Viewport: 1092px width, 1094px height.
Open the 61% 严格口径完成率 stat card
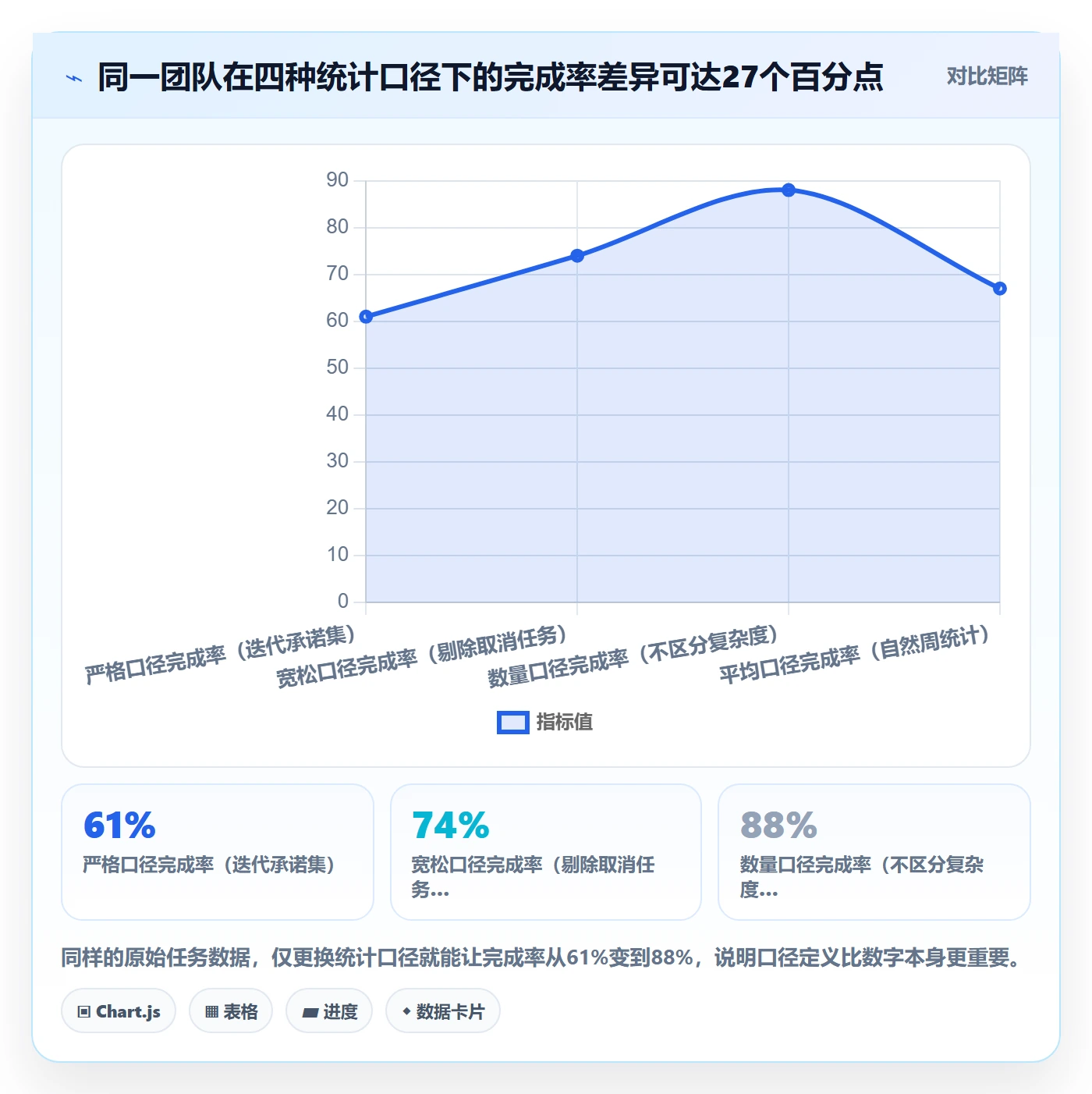(218, 852)
